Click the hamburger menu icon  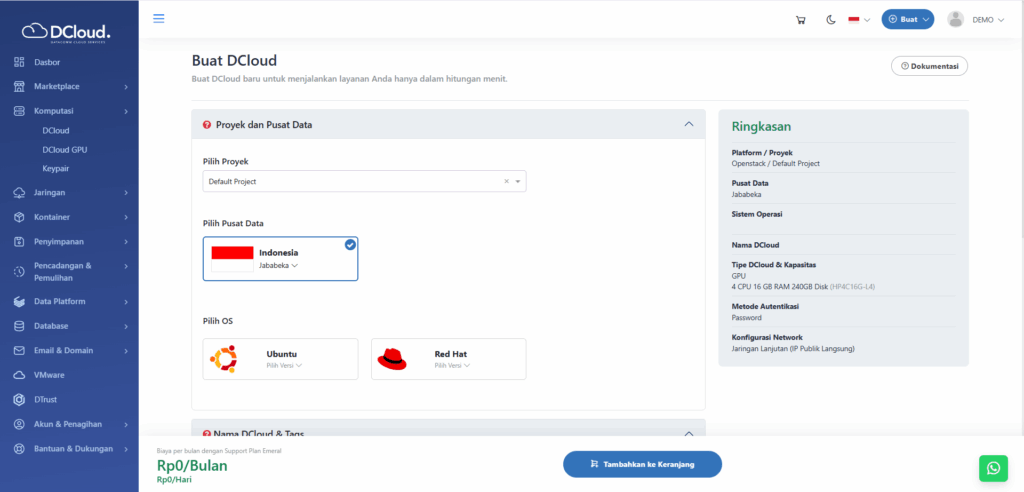point(159,19)
